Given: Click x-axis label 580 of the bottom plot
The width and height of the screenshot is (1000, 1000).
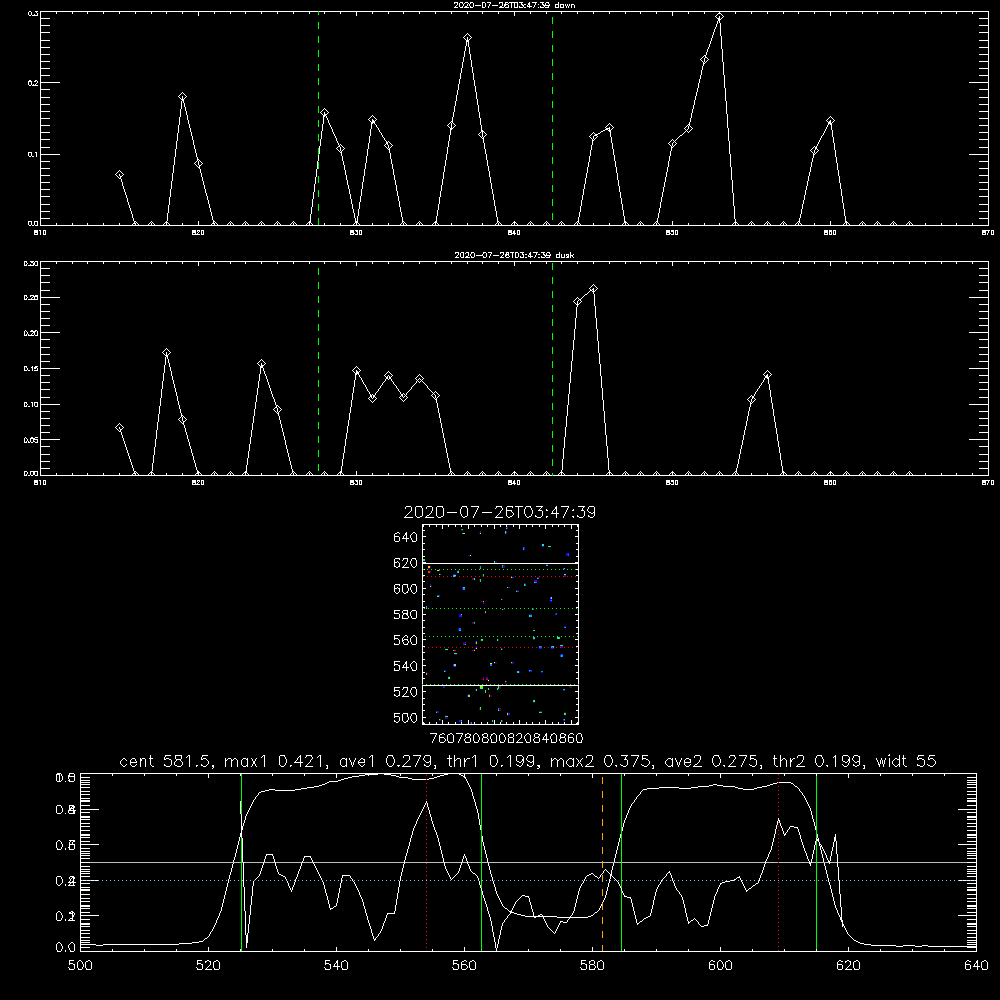Looking at the screenshot, I should [x=592, y=966].
